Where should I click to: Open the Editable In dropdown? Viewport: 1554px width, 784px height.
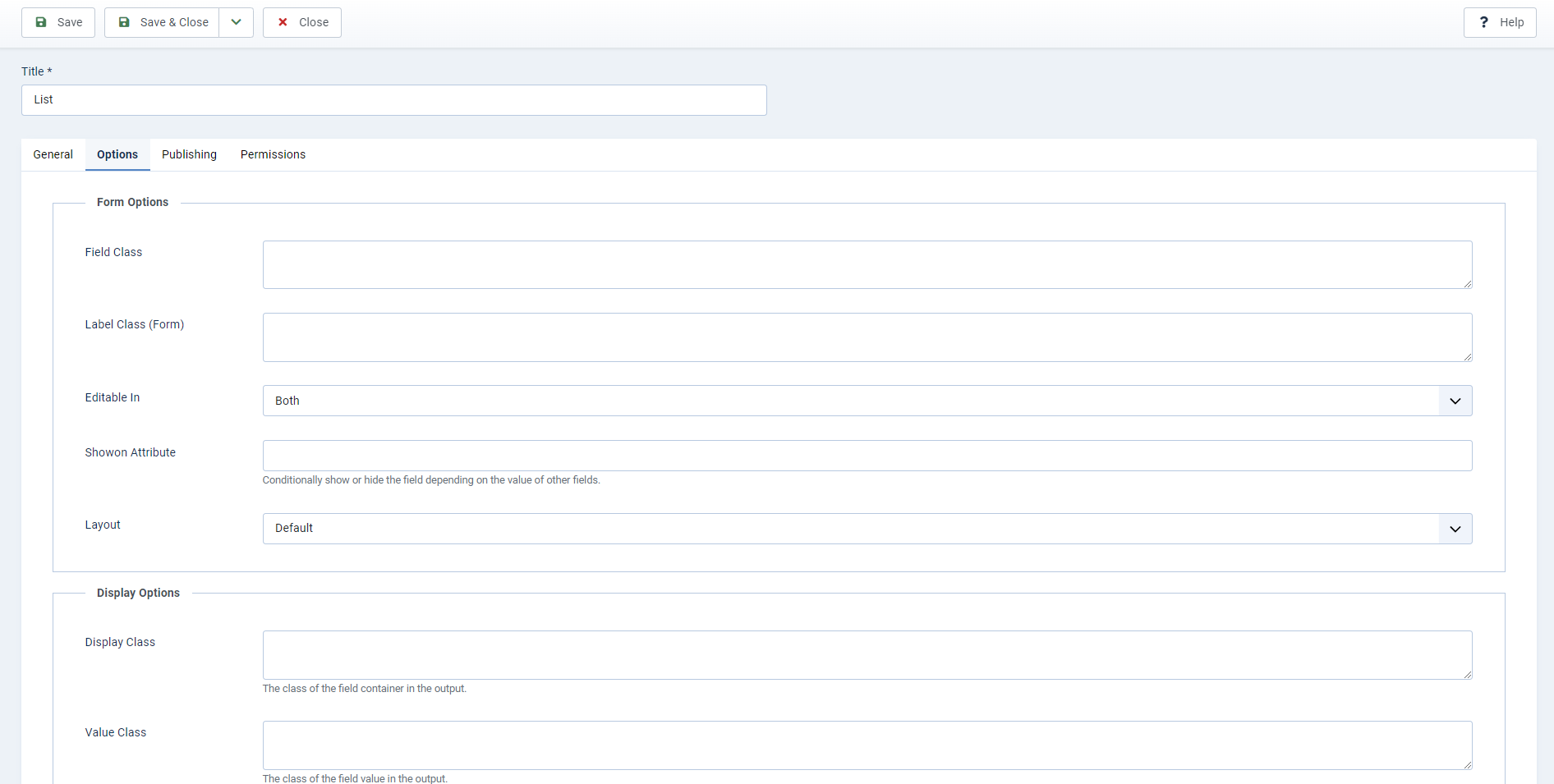point(867,401)
